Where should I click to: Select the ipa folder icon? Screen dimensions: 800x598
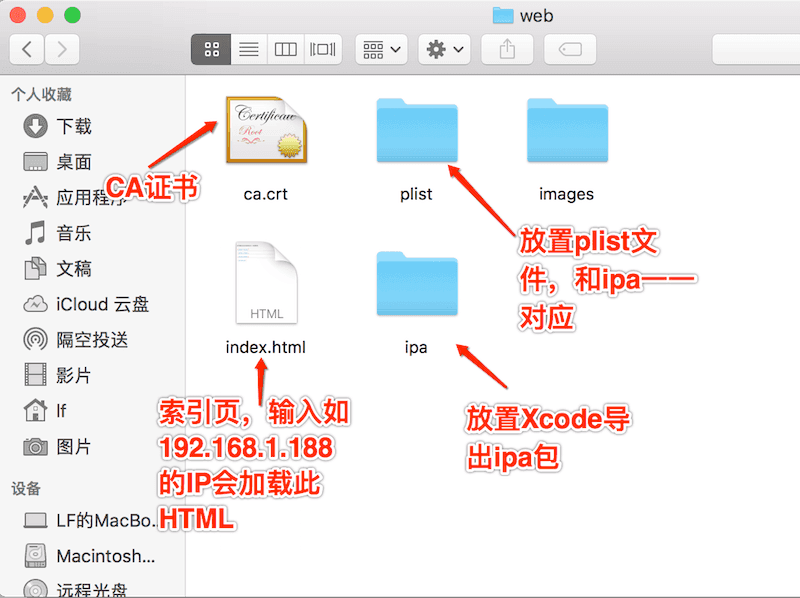417,284
